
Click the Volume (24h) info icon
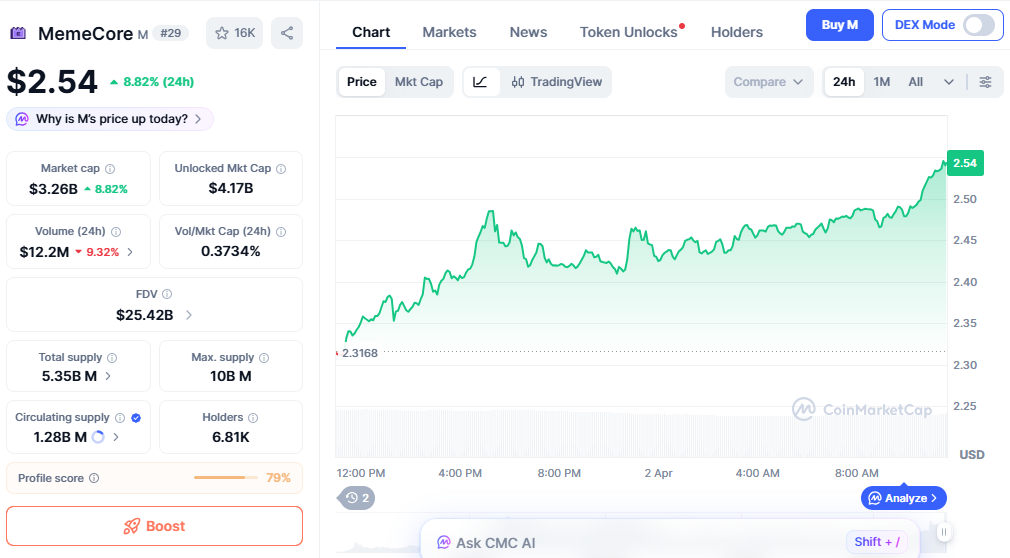tap(116, 232)
